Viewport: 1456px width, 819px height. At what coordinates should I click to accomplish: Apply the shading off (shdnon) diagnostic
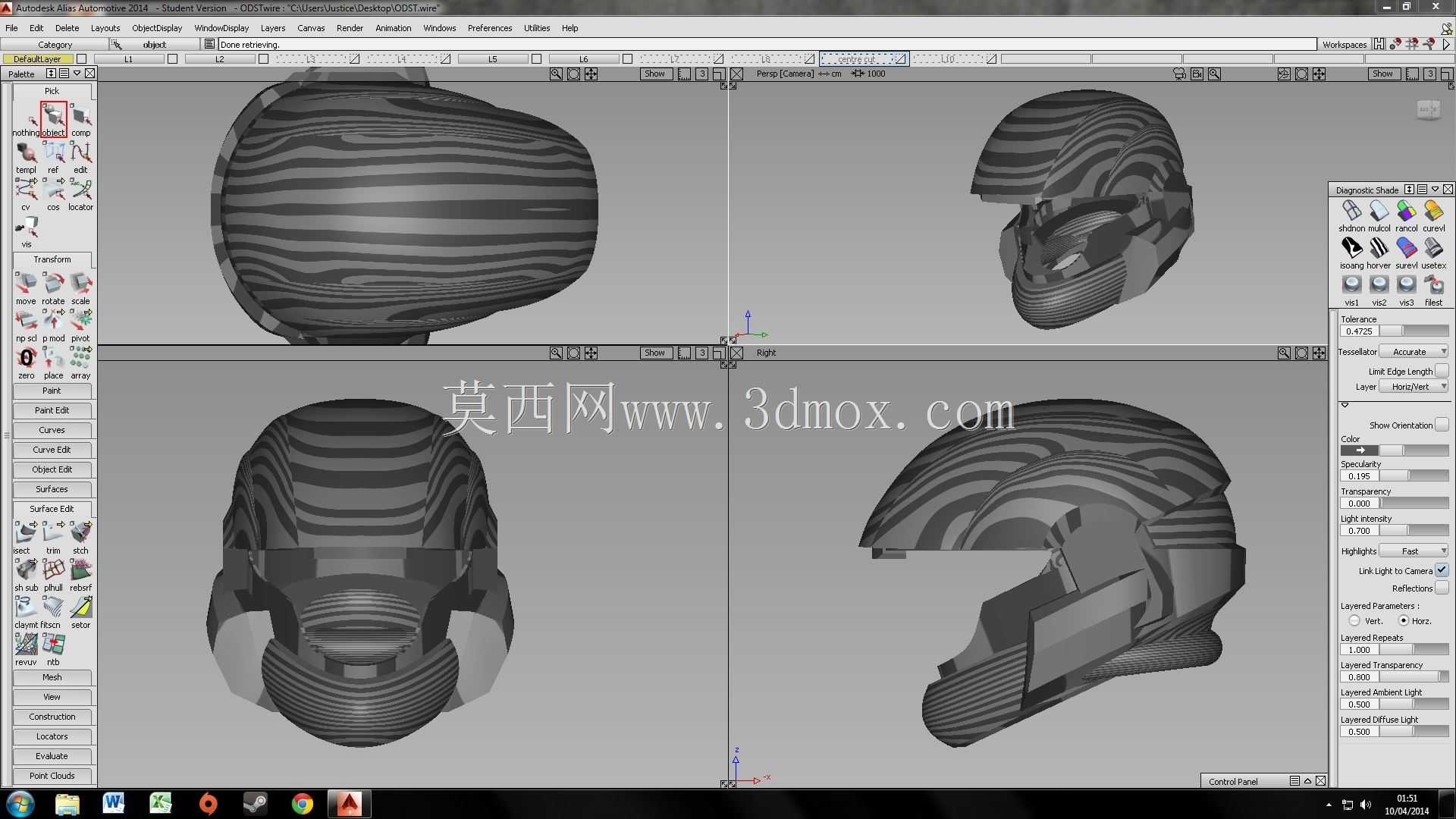click(x=1351, y=216)
